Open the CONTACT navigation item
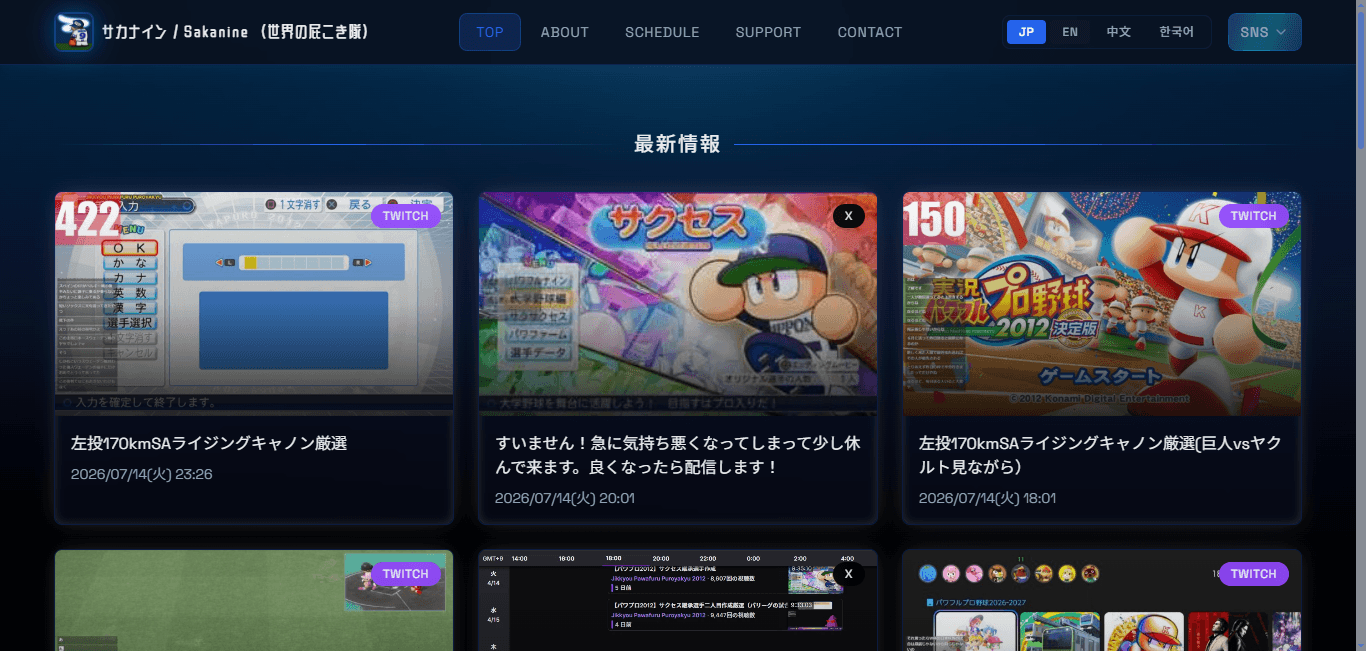Image resolution: width=1366 pixels, height=651 pixels. tap(870, 32)
